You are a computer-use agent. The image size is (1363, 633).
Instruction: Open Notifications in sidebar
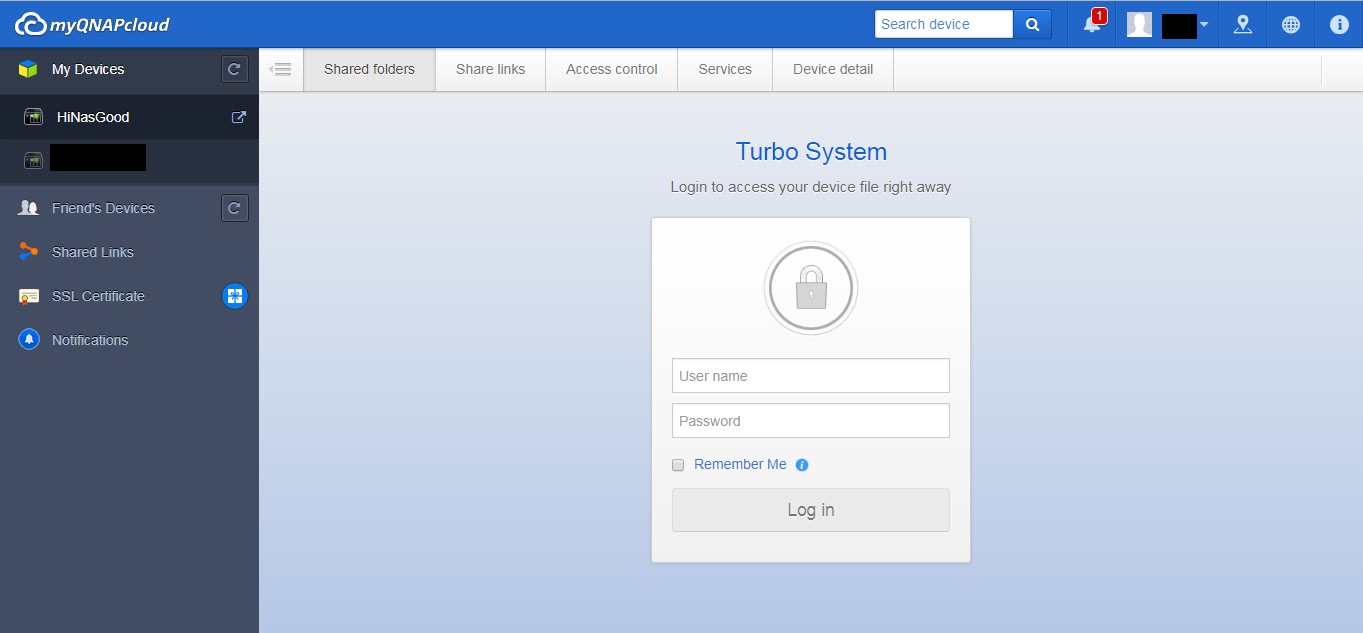pyautogui.click(x=90, y=340)
